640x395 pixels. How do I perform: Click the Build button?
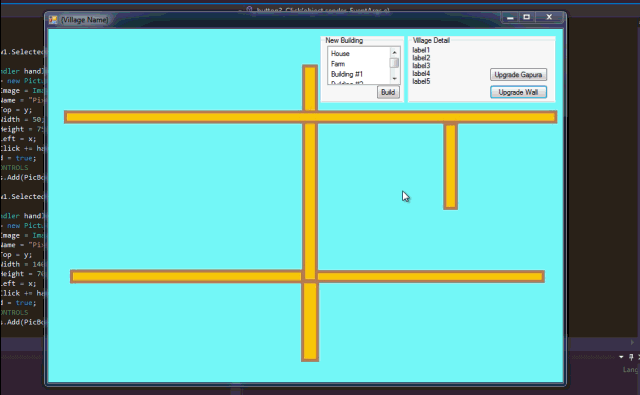click(x=388, y=92)
